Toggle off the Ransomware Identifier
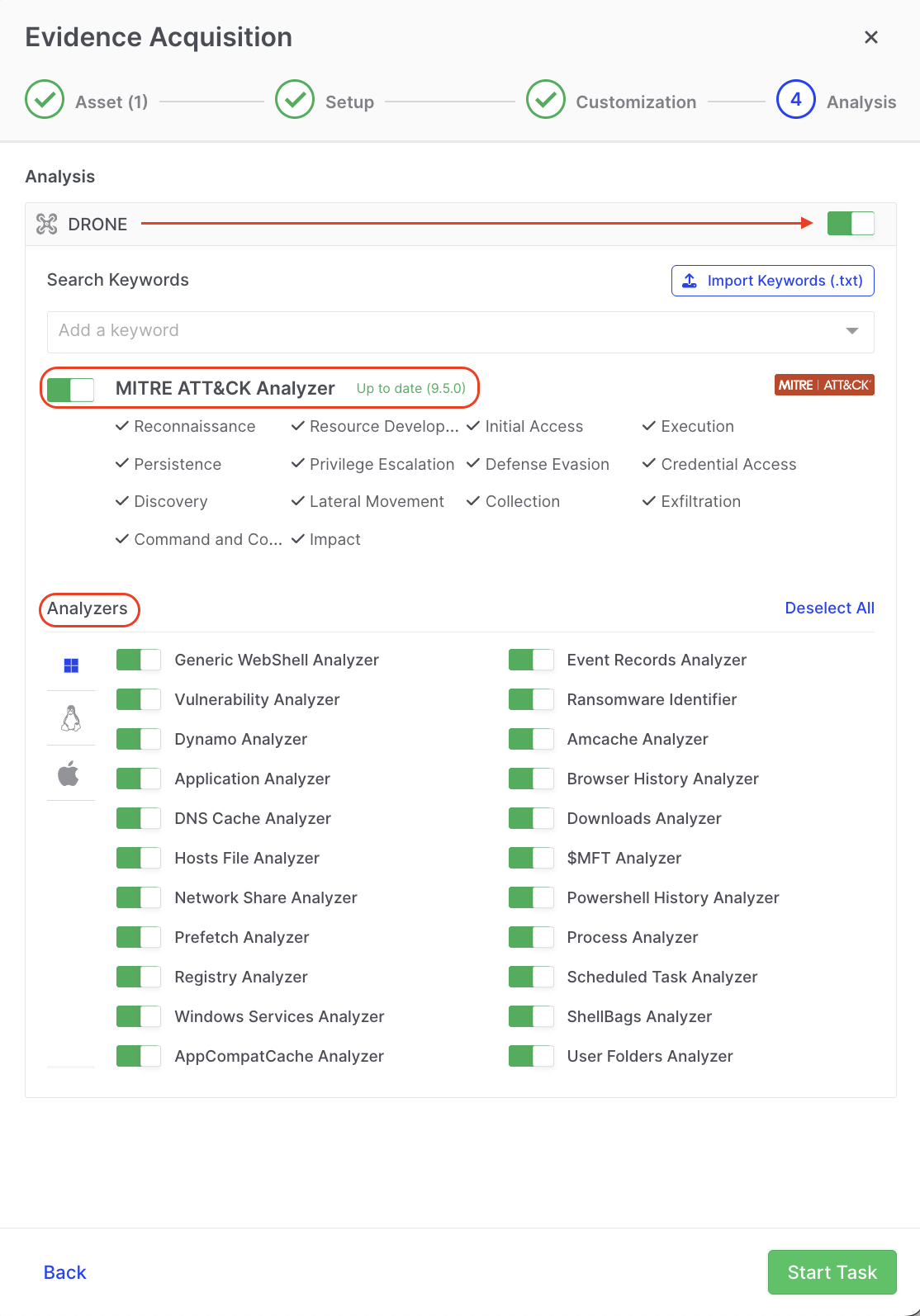Image resolution: width=920 pixels, height=1316 pixels. coord(531,699)
